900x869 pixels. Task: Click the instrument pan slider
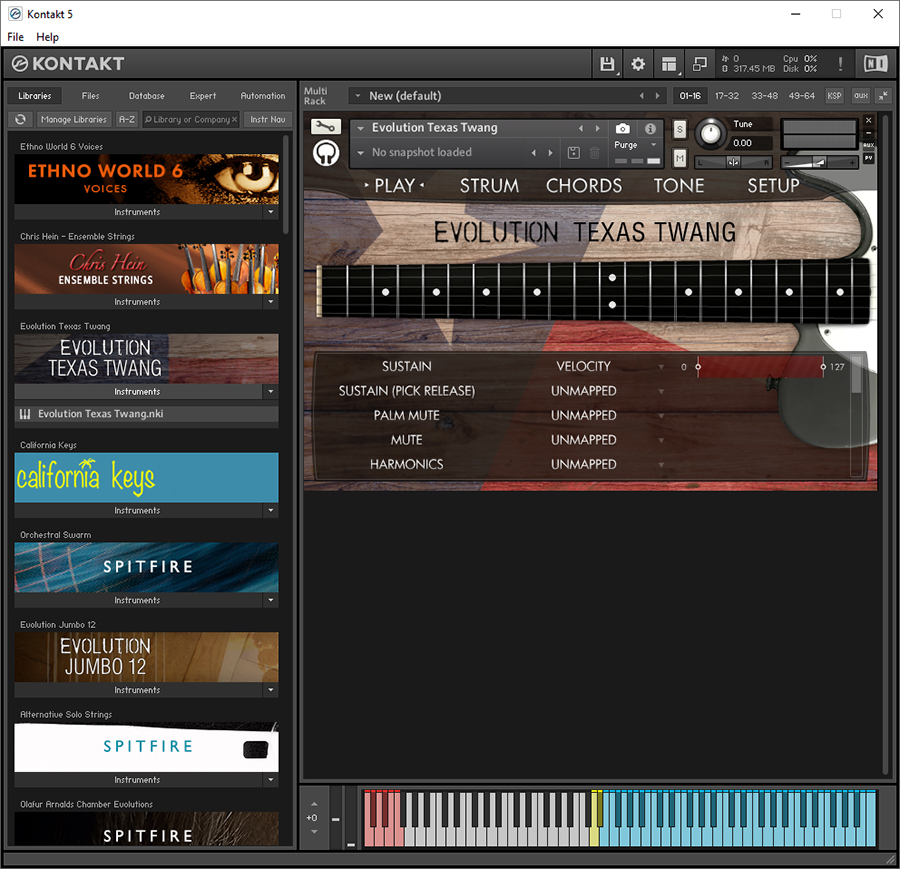pyautogui.click(x=733, y=163)
